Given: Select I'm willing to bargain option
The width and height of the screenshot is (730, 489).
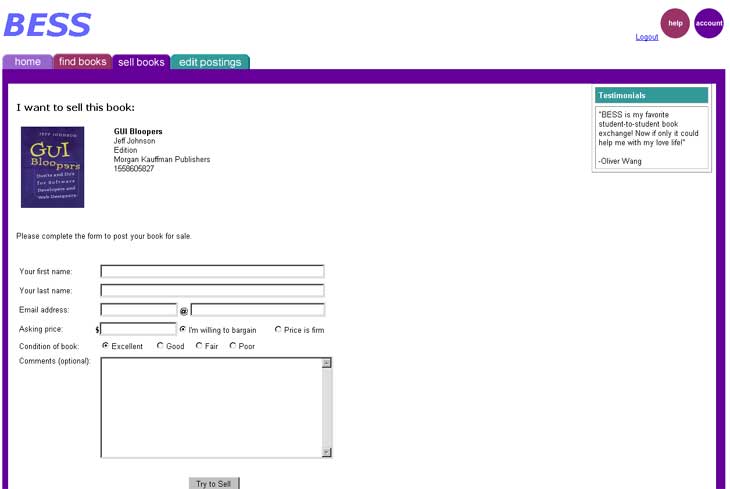Looking at the screenshot, I should [x=182, y=329].
